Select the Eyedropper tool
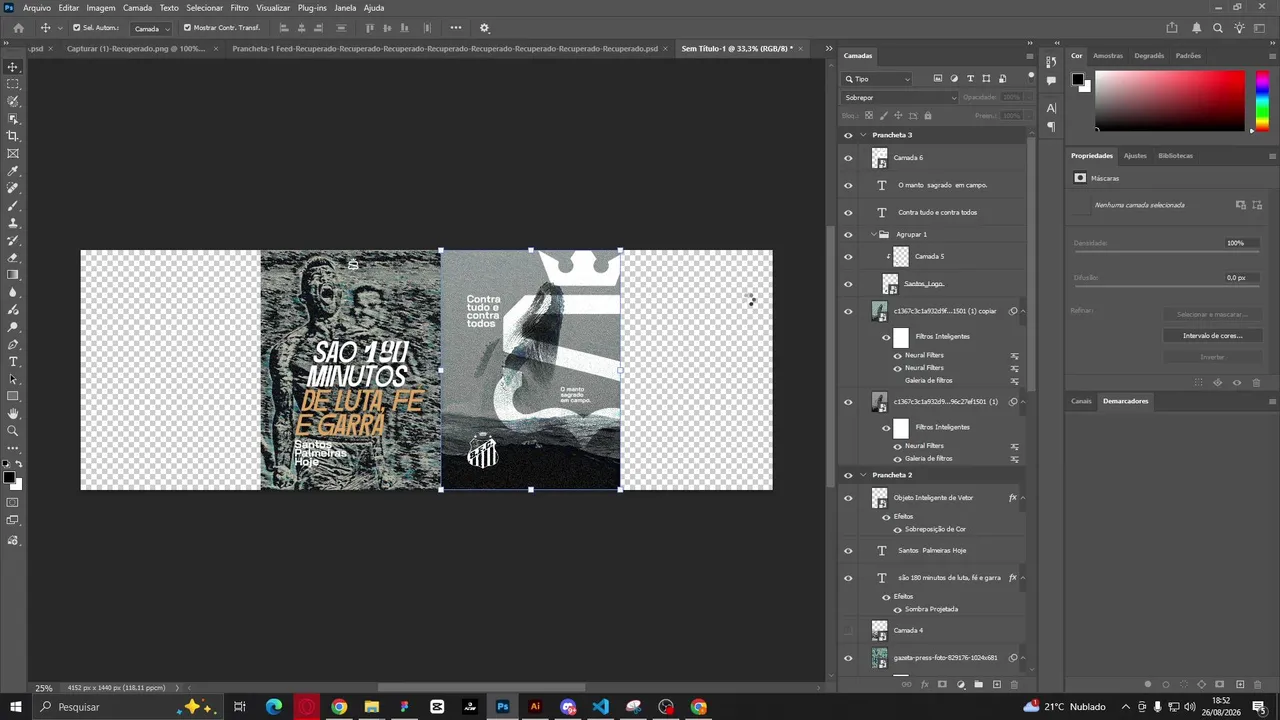 click(13, 171)
